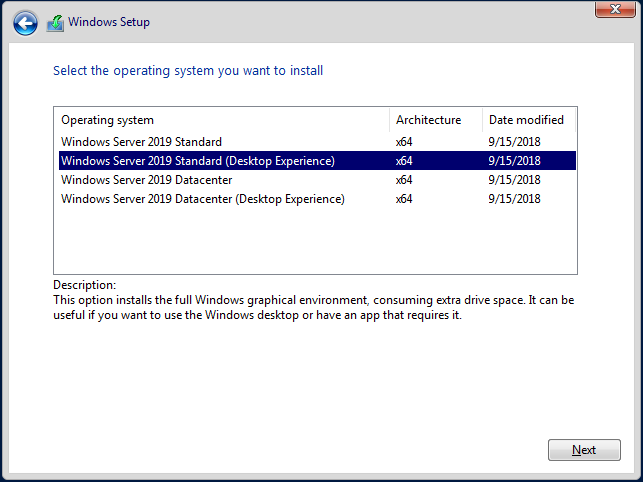643x482 pixels.
Task: Click x64 in the last Datacenter row
Action: pyautogui.click(x=404, y=199)
